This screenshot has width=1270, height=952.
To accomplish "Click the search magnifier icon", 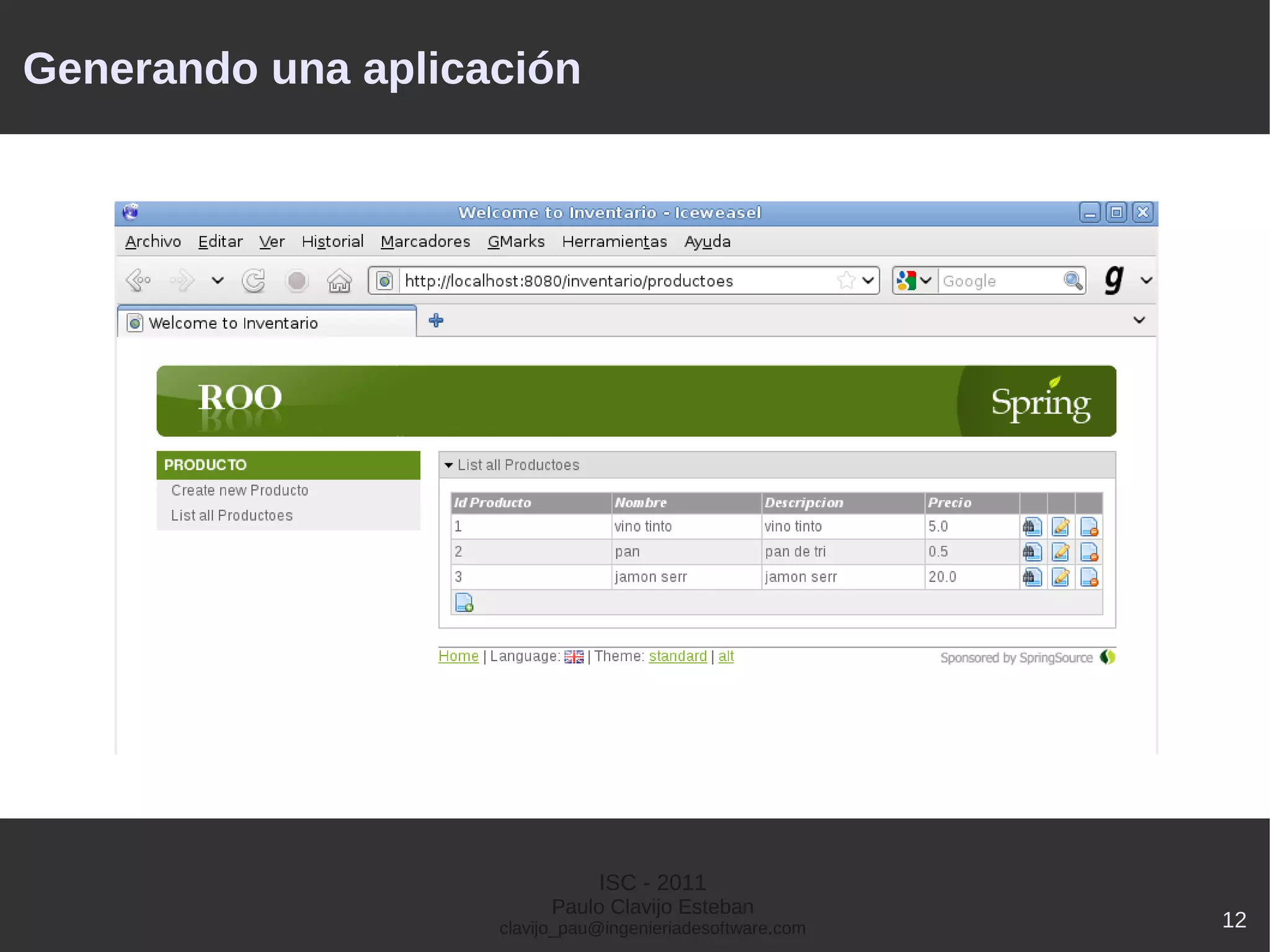I will click(x=1073, y=281).
